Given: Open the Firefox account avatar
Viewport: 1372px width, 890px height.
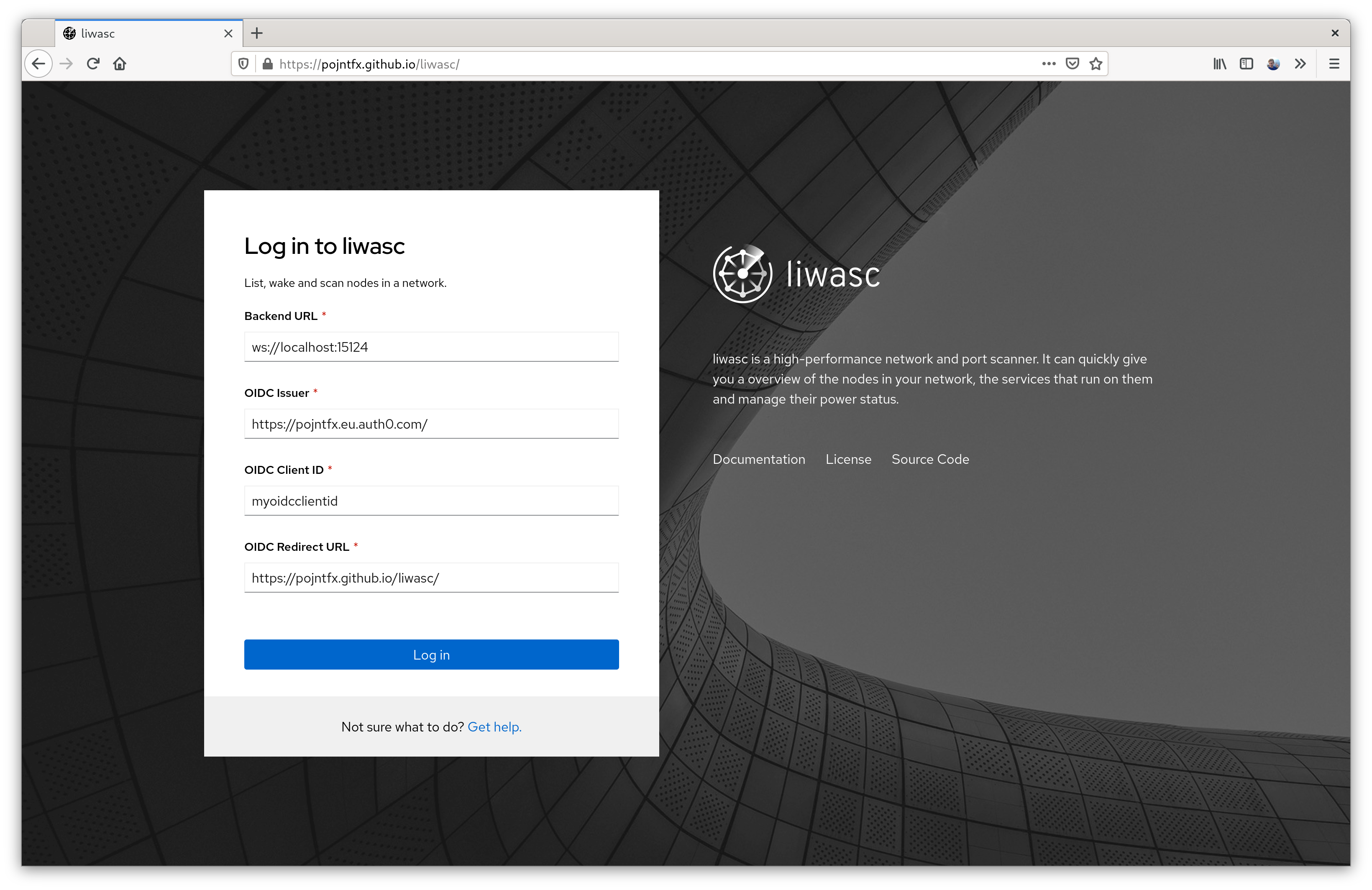Looking at the screenshot, I should coord(1273,64).
